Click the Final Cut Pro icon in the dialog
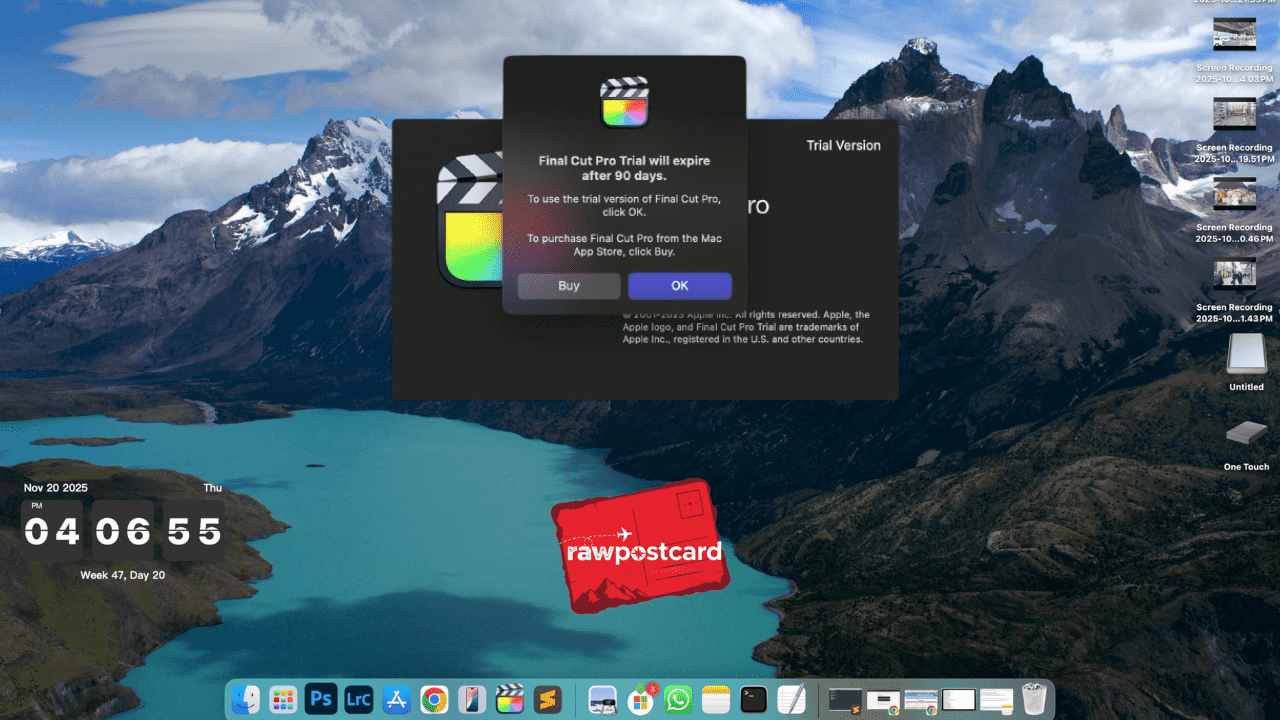Screen dimensions: 1280x720 (625, 98)
